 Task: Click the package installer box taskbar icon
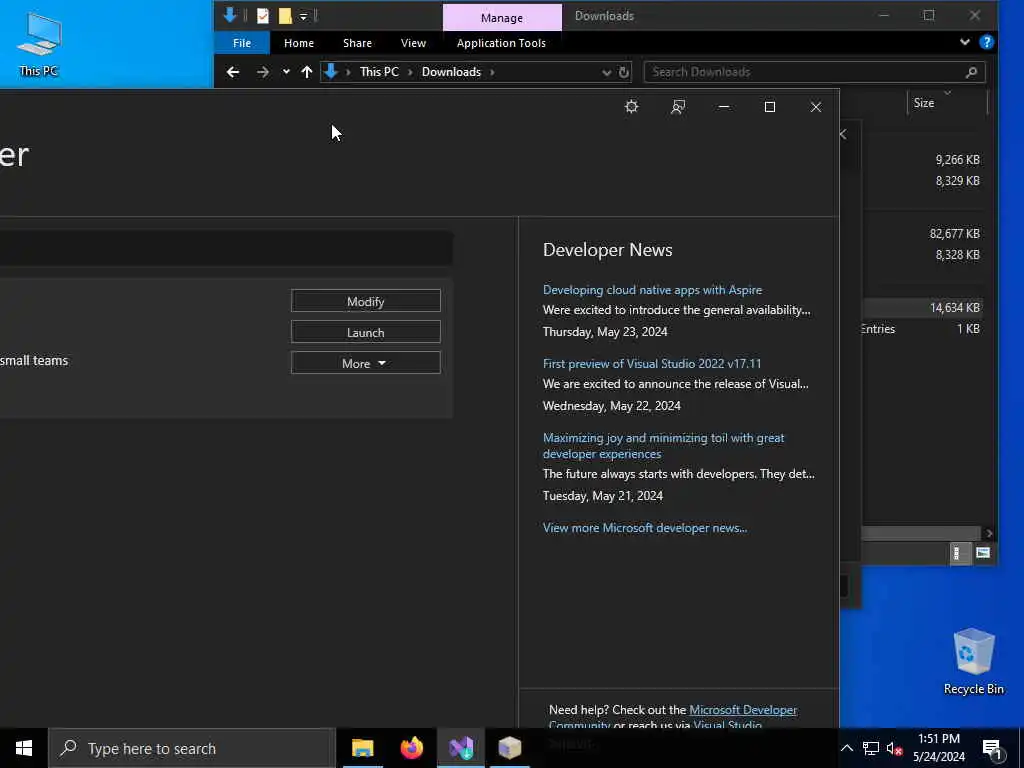509,748
